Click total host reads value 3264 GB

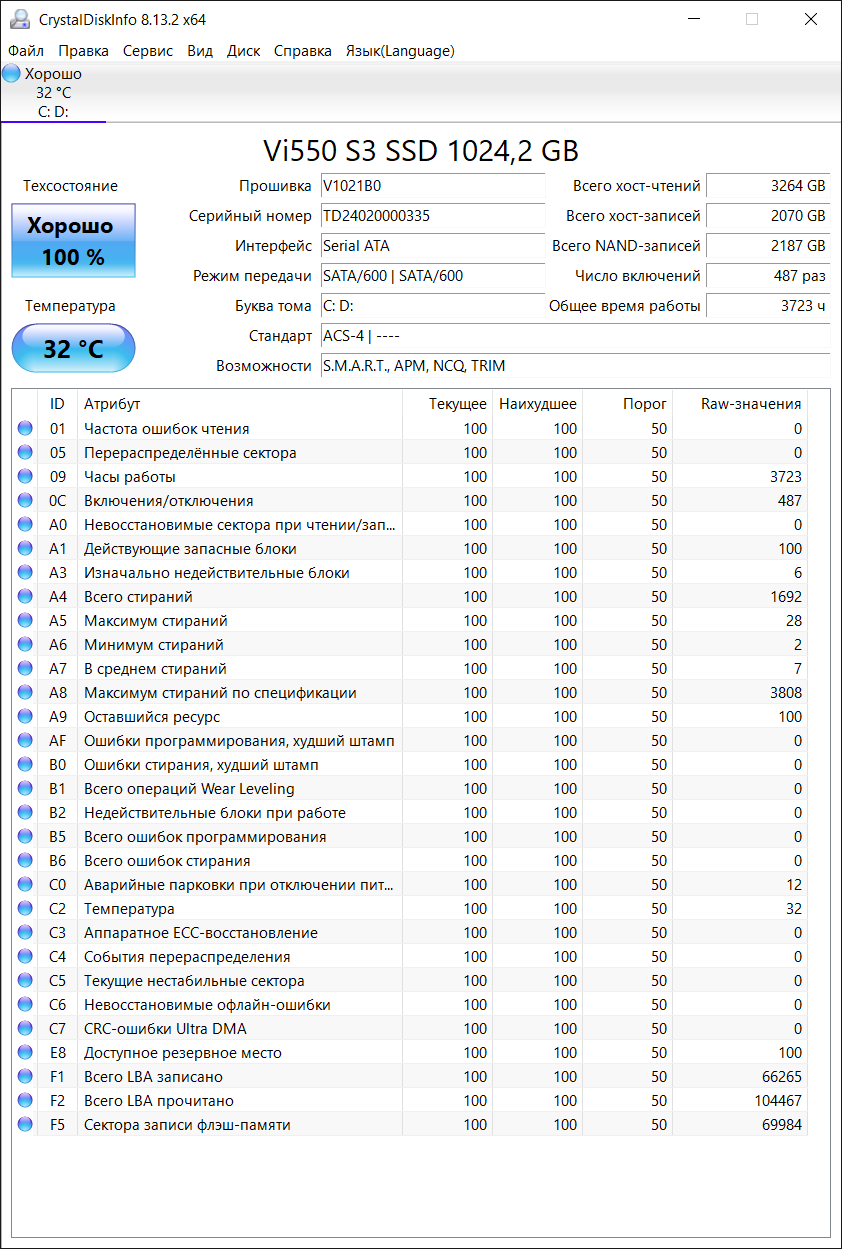point(768,186)
